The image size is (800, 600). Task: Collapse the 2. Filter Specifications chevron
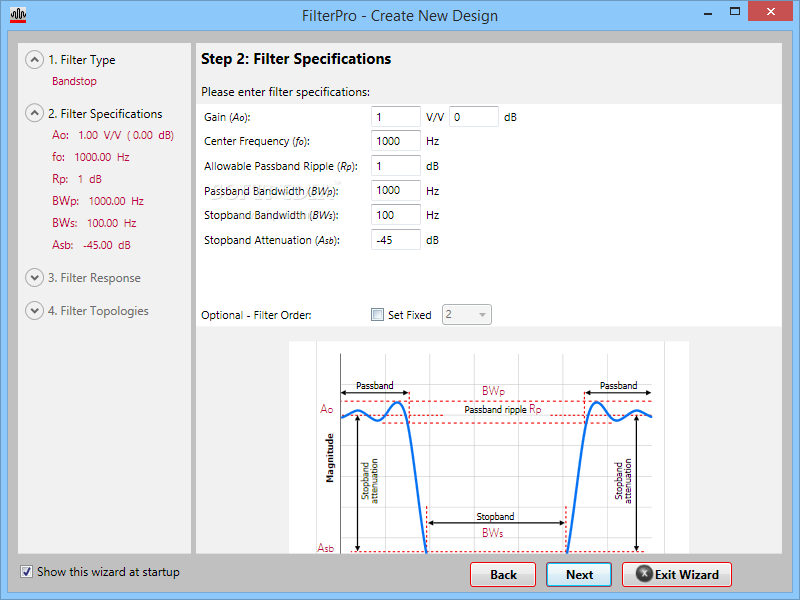coord(34,113)
